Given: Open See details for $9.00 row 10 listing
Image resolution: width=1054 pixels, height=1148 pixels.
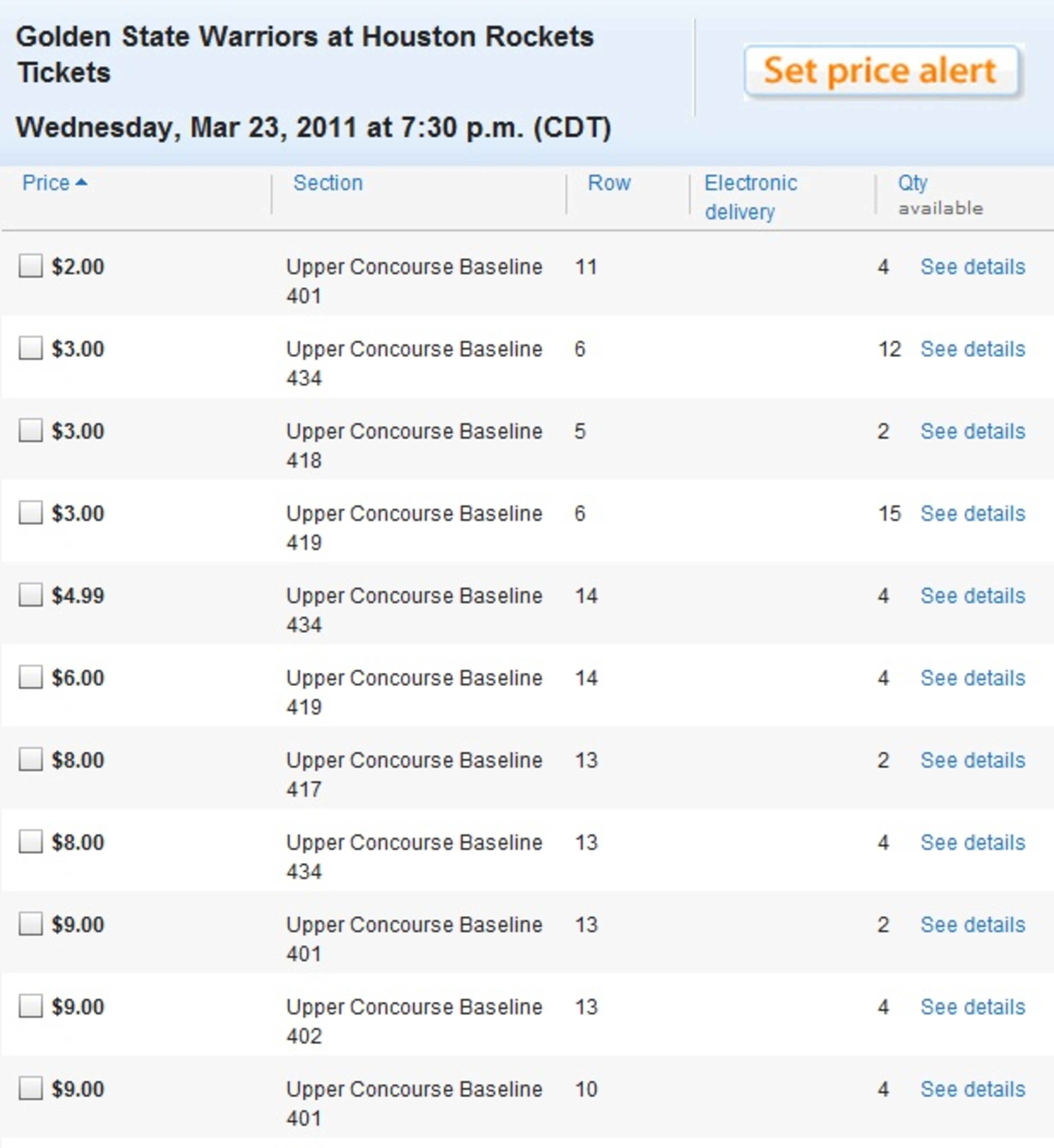Looking at the screenshot, I should 972,1089.
